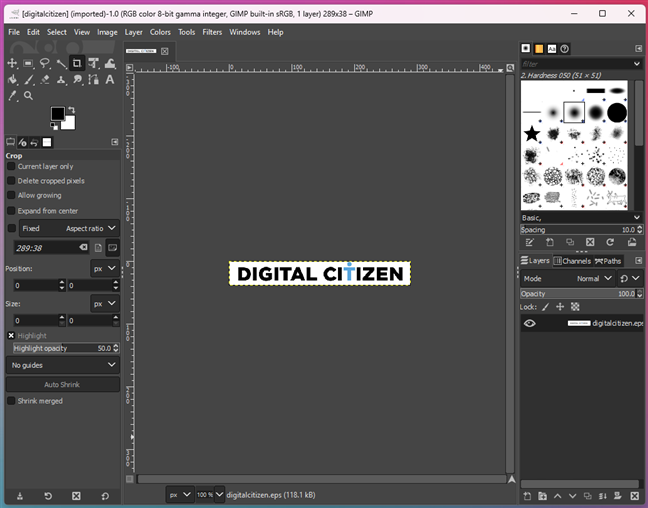
Task: Click the Refresh brushes icon
Action: (610, 242)
